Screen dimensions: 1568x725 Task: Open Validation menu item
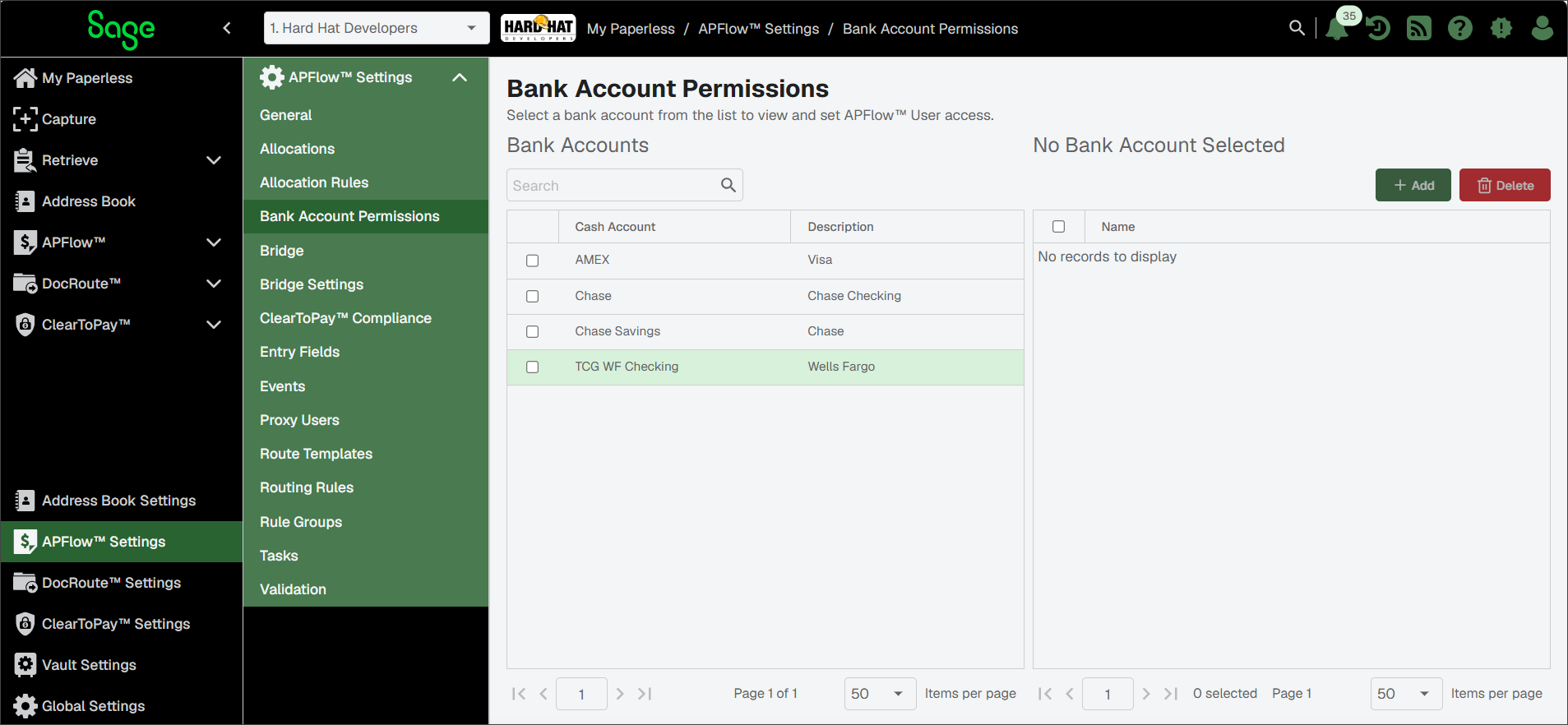tap(366, 589)
